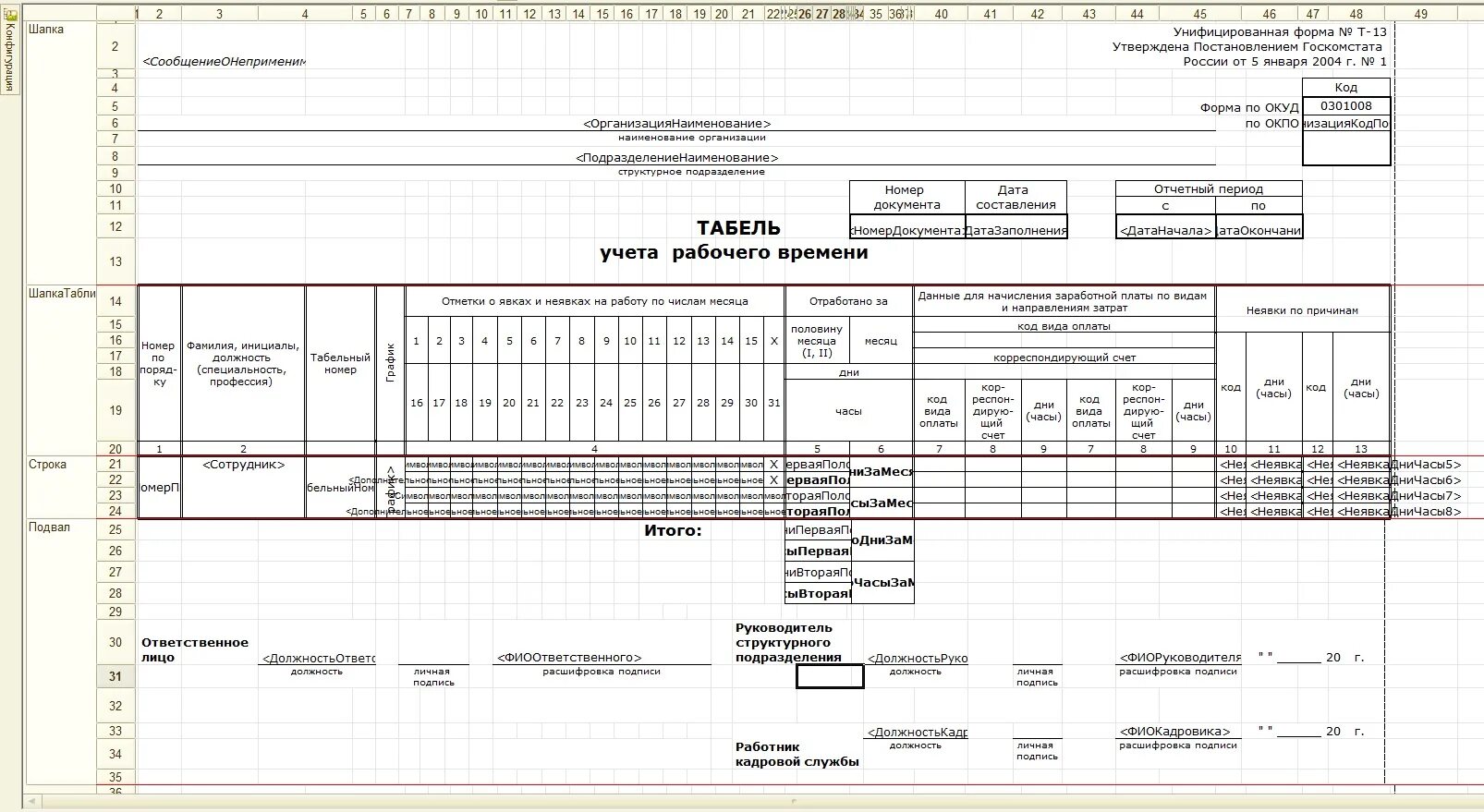
Task: Select row header 19
Action: tap(116, 410)
